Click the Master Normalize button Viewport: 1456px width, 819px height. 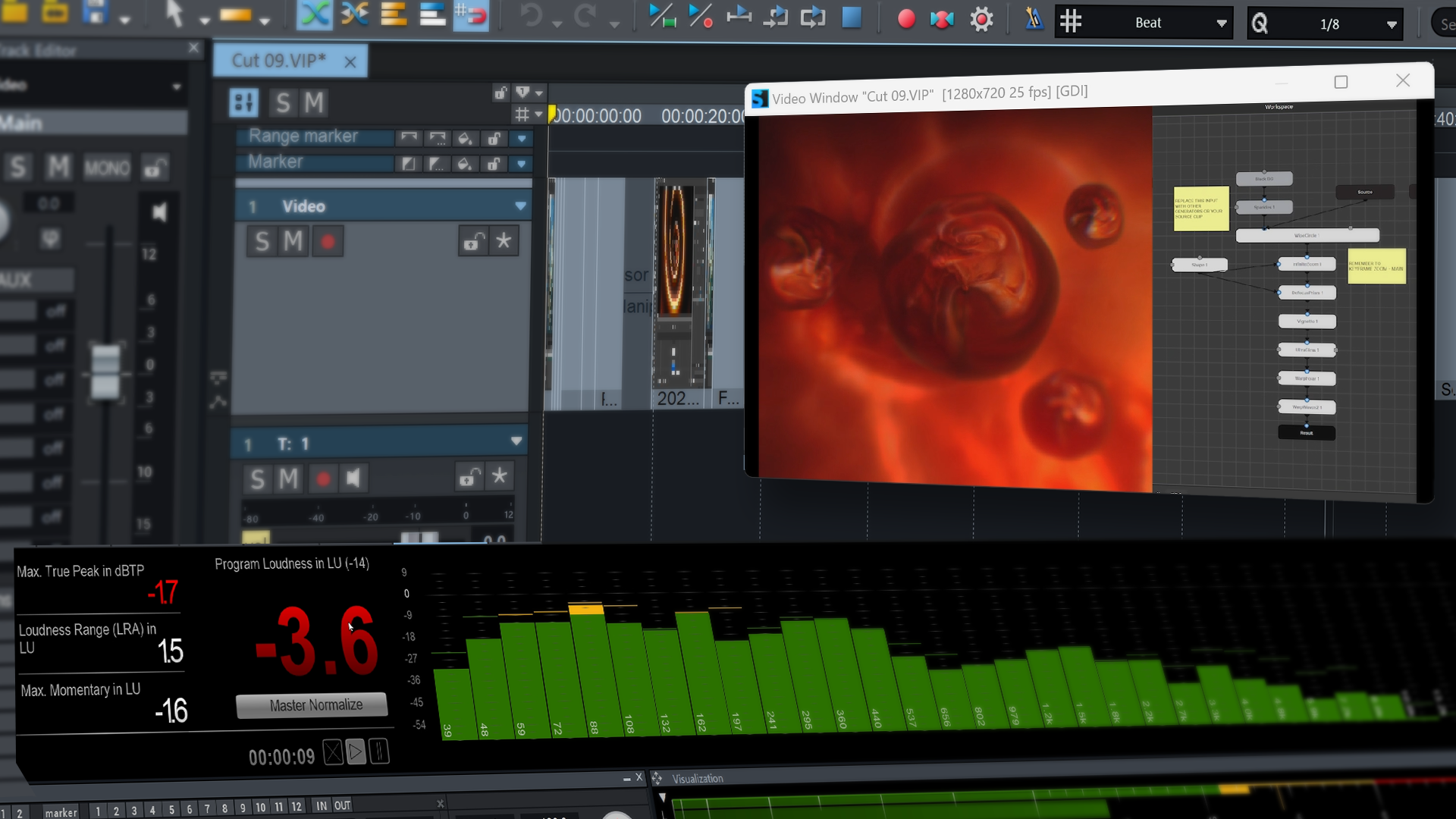(311, 705)
